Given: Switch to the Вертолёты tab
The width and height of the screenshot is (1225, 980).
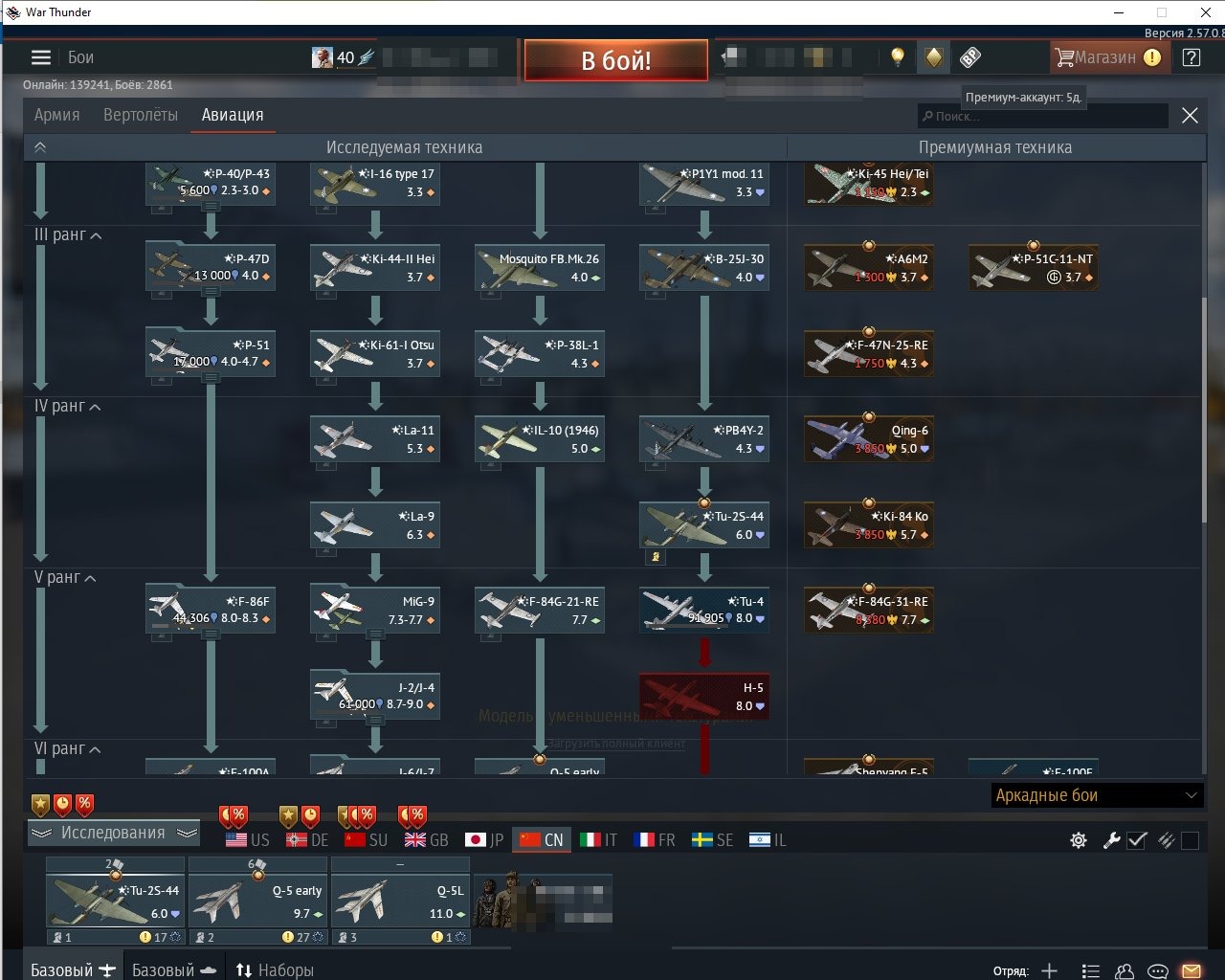Looking at the screenshot, I should (141, 115).
